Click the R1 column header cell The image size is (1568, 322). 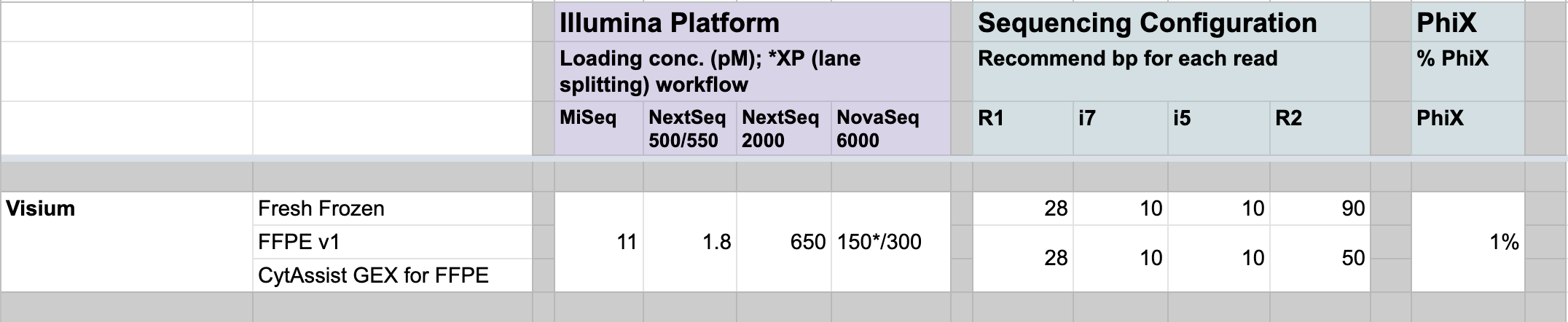(1023, 128)
